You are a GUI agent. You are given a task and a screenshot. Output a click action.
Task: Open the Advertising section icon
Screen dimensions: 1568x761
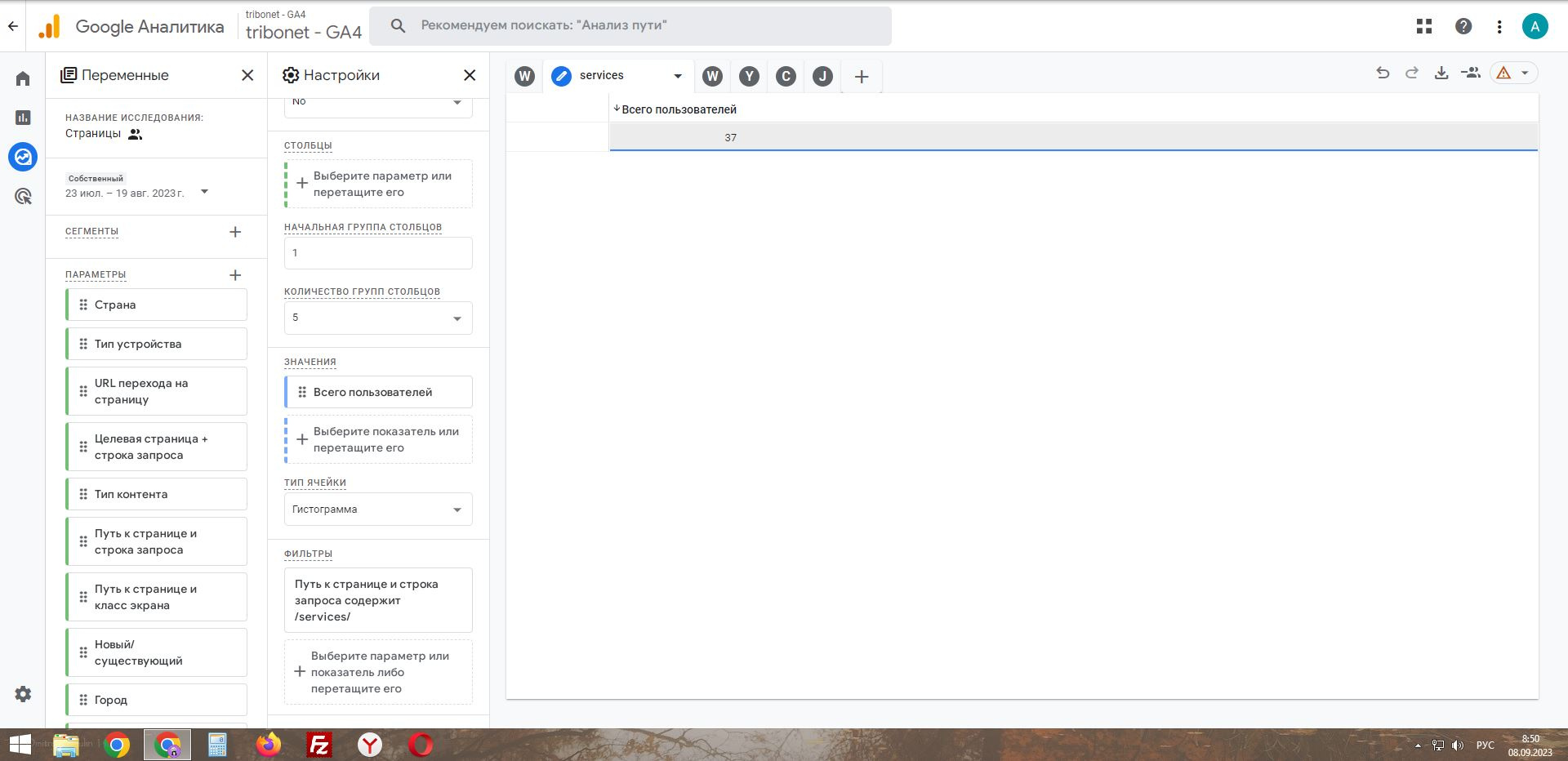pos(23,196)
